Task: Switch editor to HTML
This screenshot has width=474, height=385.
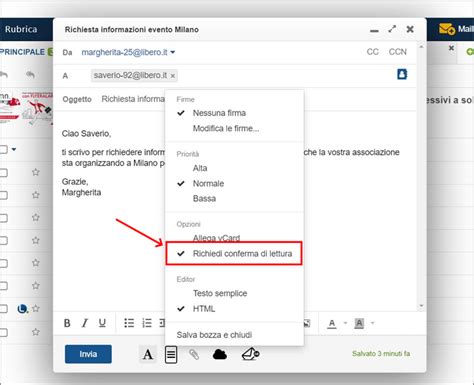Action: pyautogui.click(x=204, y=309)
